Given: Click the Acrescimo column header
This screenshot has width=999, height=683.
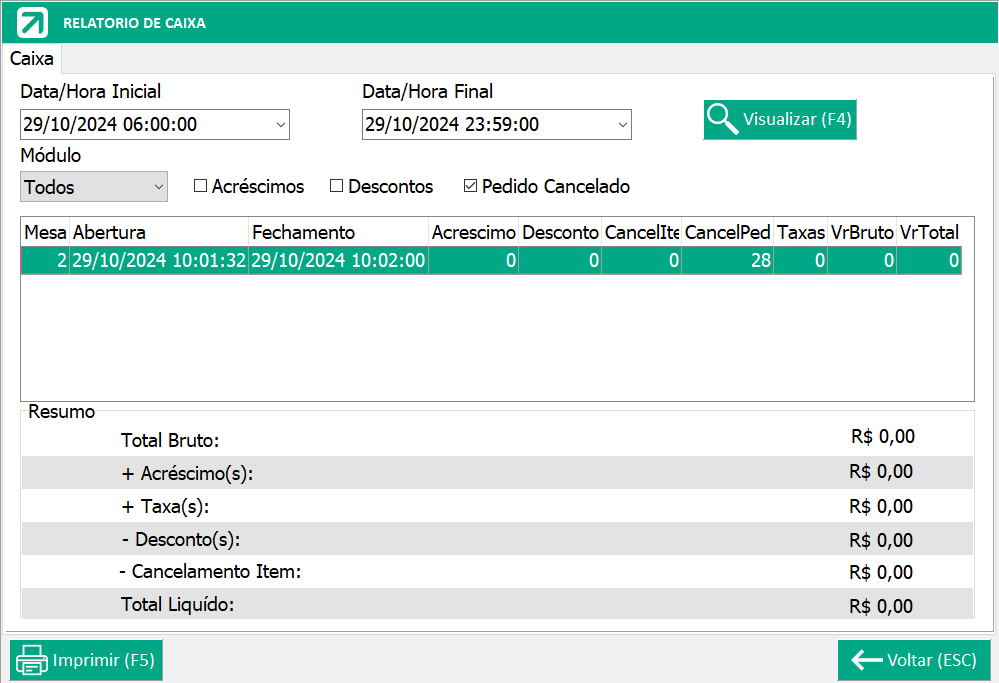Looking at the screenshot, I should pos(473,233).
